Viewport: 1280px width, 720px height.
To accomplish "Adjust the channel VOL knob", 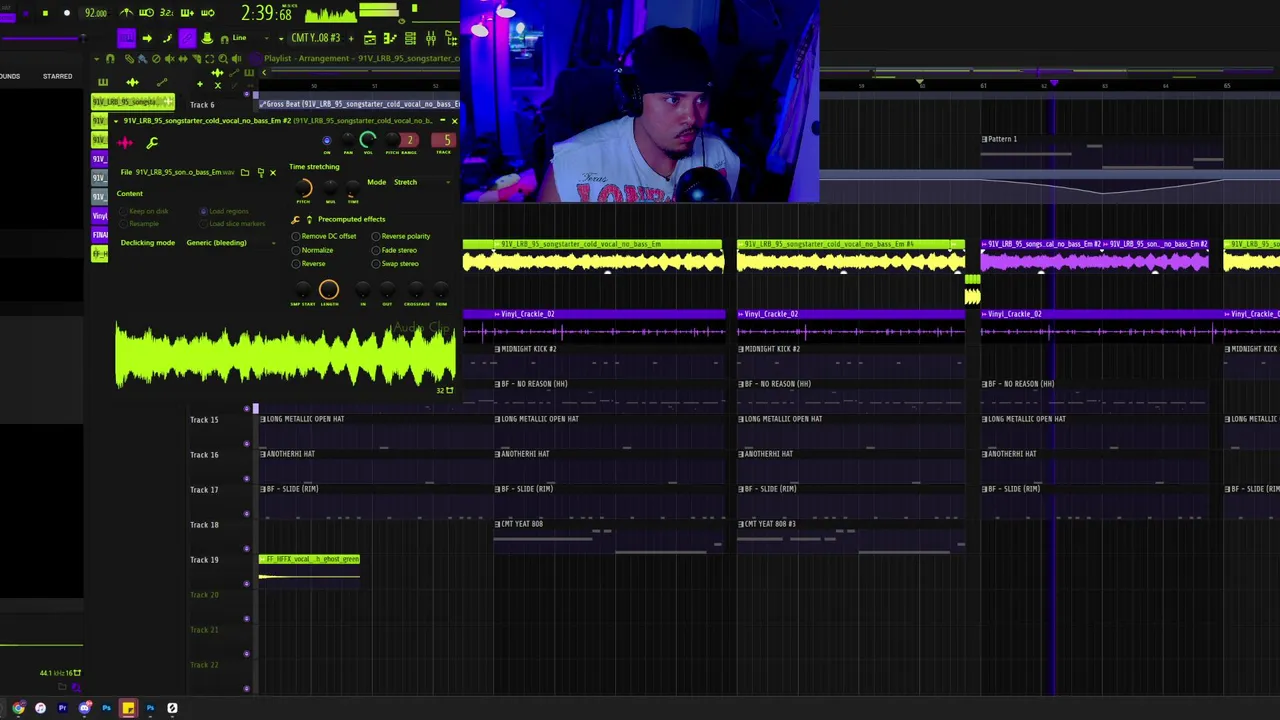I will tap(368, 141).
